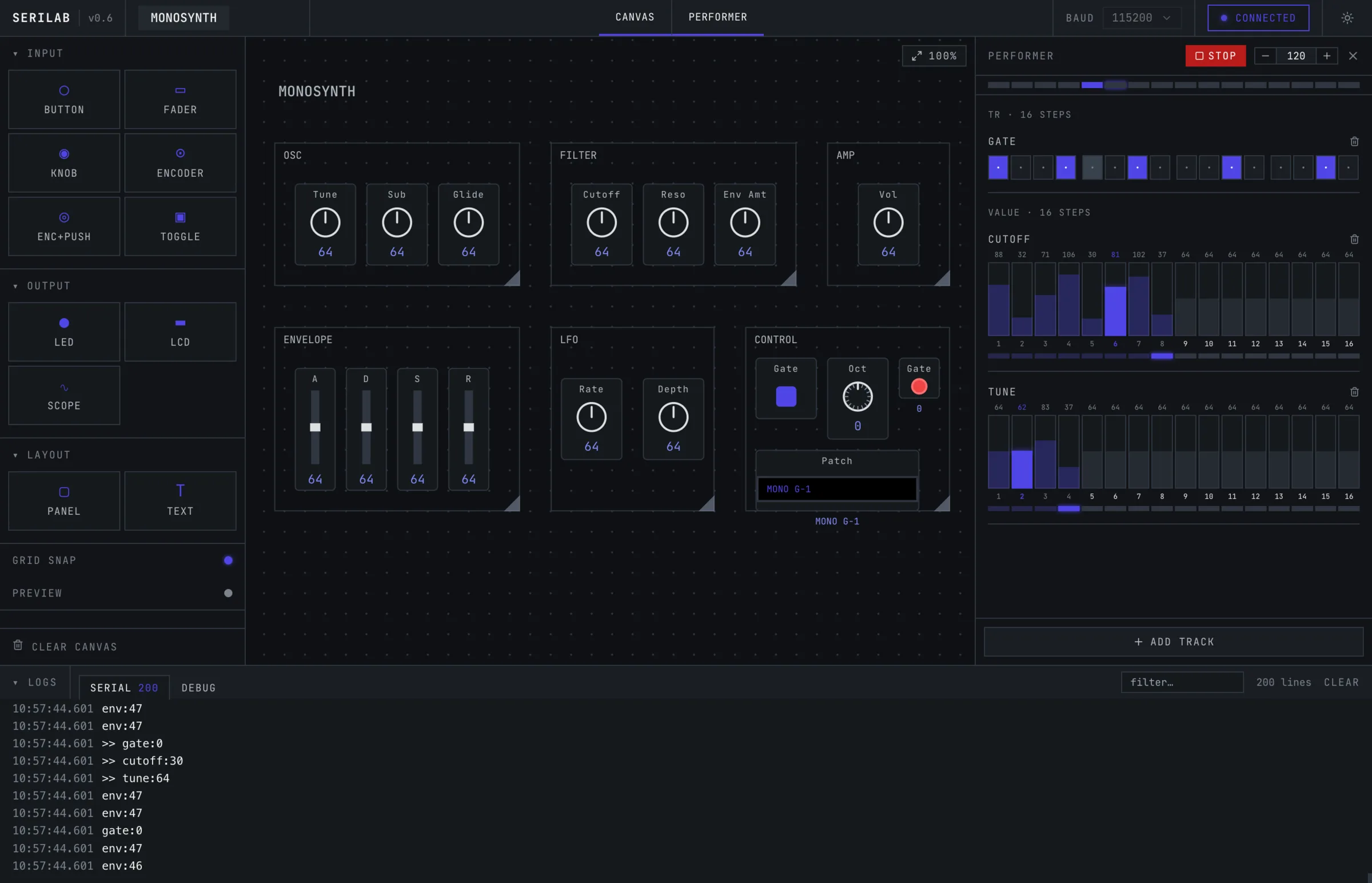Select the Scope output widget
Viewport: 1372px width, 883px height.
click(64, 396)
